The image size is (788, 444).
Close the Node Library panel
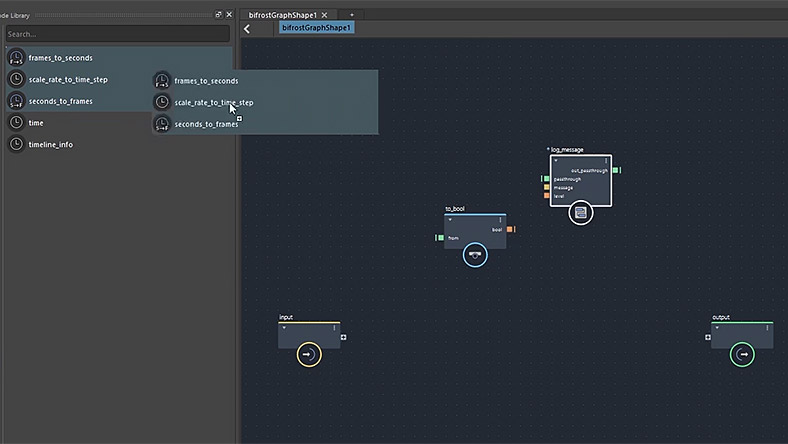229,15
